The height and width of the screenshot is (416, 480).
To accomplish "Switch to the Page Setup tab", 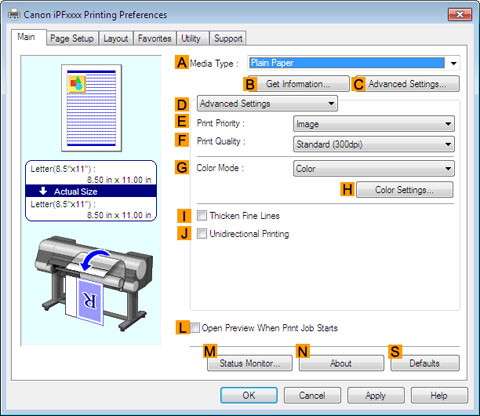I will [x=72, y=38].
